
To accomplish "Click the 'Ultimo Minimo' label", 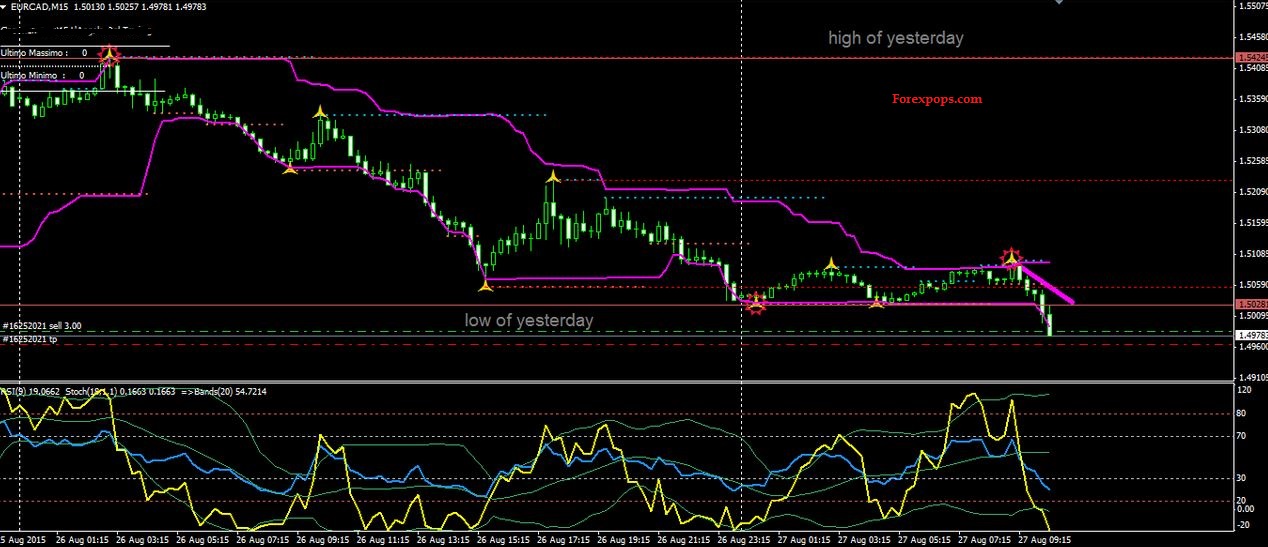I will point(31,75).
